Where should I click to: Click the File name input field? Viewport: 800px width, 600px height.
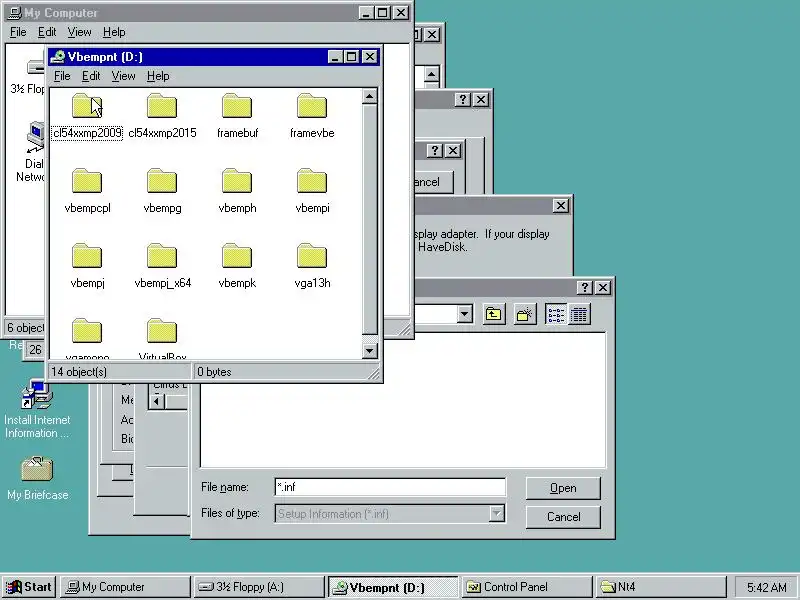[390, 487]
